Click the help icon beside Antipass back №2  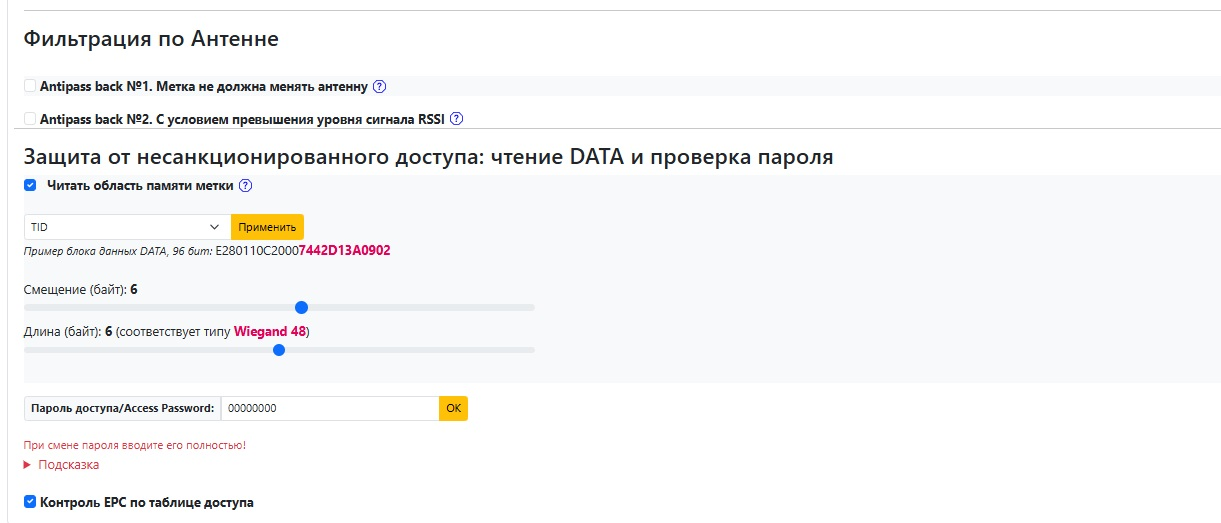click(x=456, y=119)
